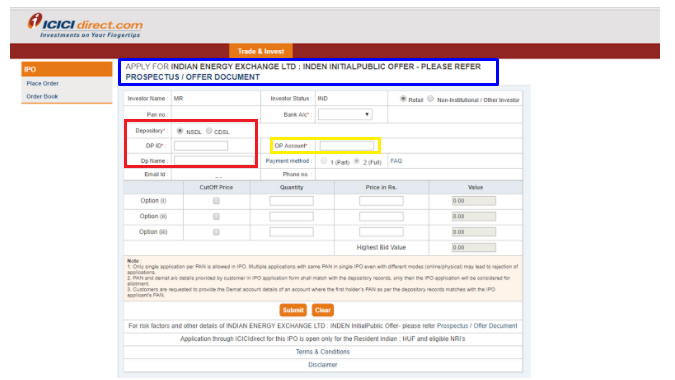675x380 pixels.
Task: Click Price in Rs. field for Option (i)
Action: [381, 201]
